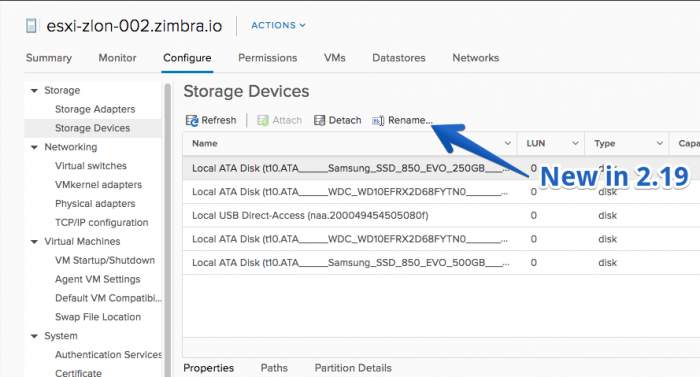
Task: Open the Name column filter chevron
Action: (x=508, y=143)
